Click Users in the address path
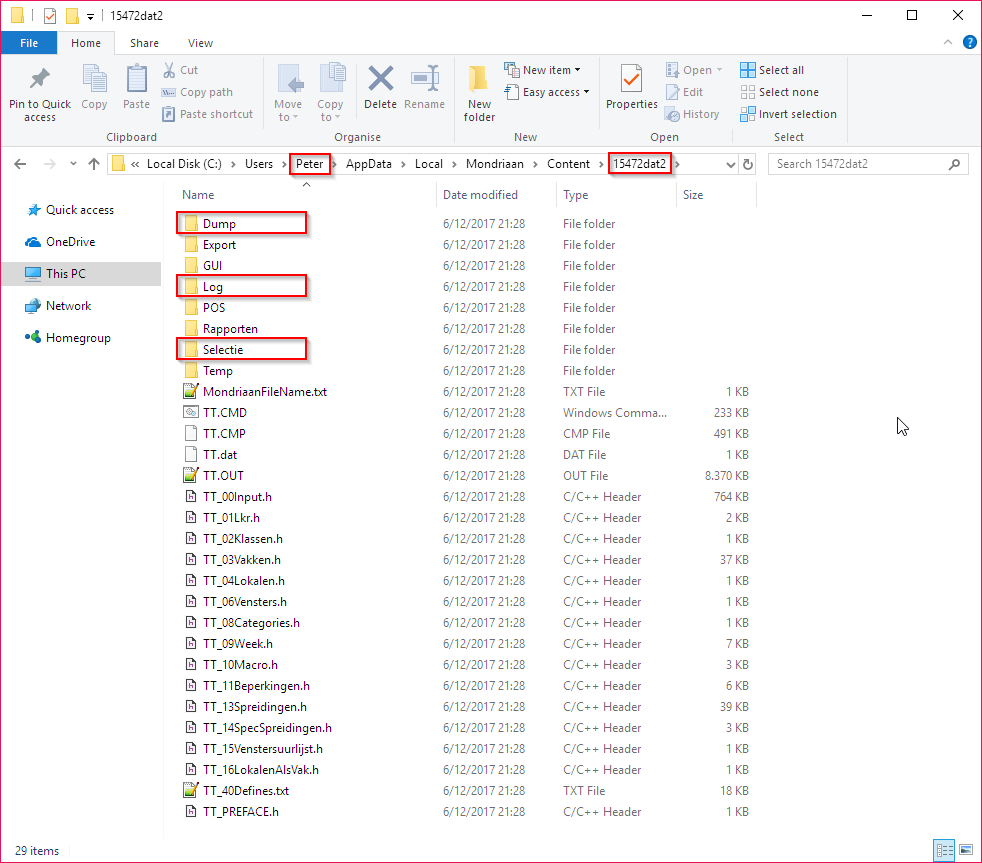The height and width of the screenshot is (863, 982). [259, 164]
